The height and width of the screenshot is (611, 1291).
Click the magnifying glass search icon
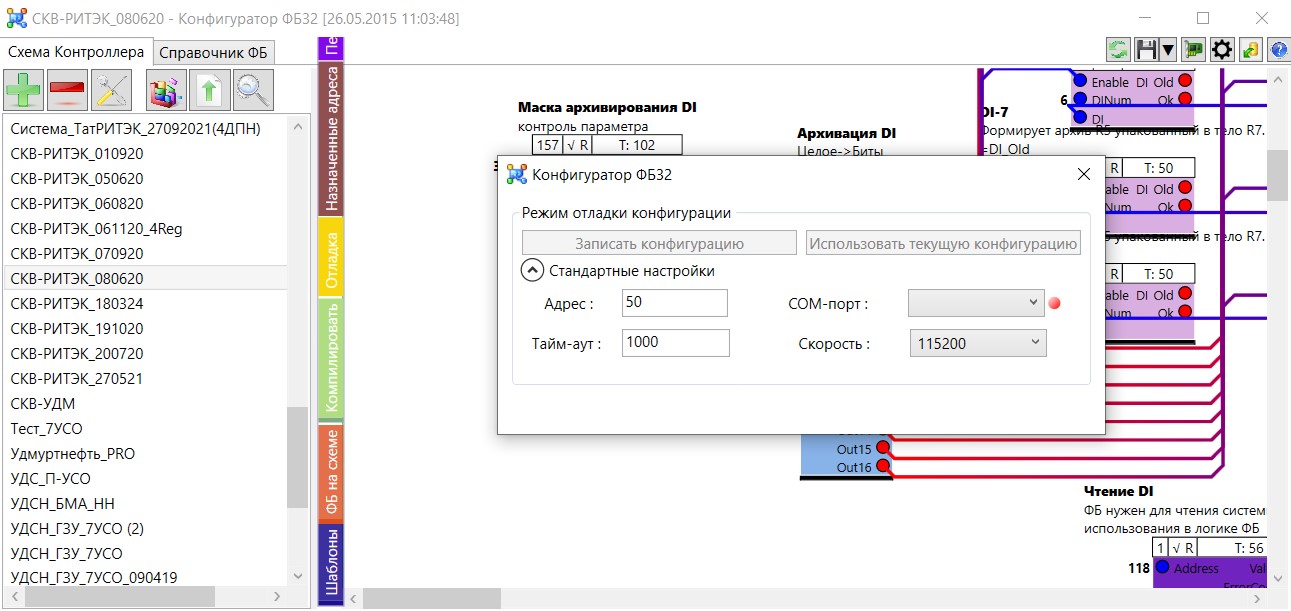[x=254, y=90]
